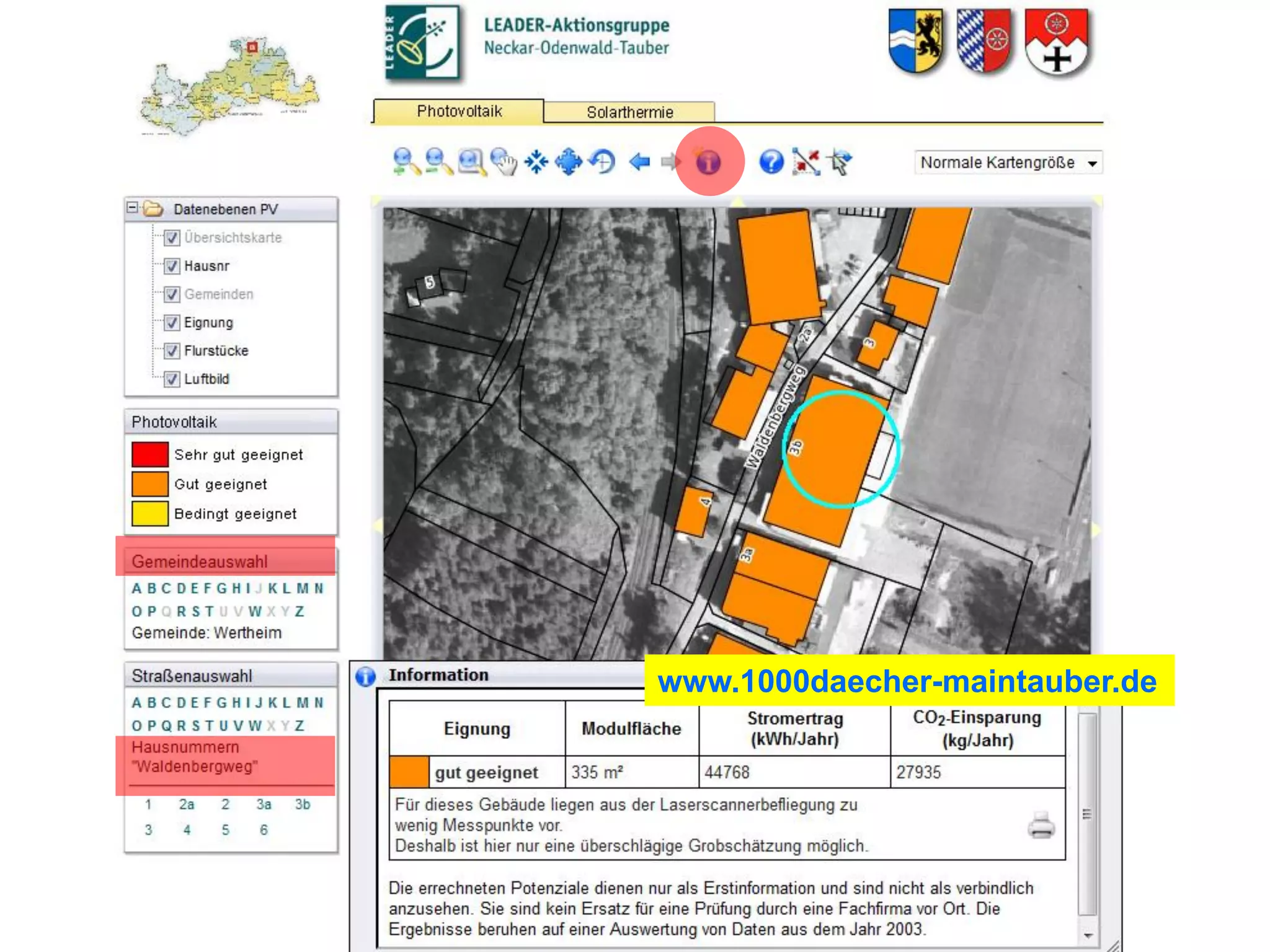
Task: Pick letter W in Gemeindeauswahl
Action: pos(254,611)
